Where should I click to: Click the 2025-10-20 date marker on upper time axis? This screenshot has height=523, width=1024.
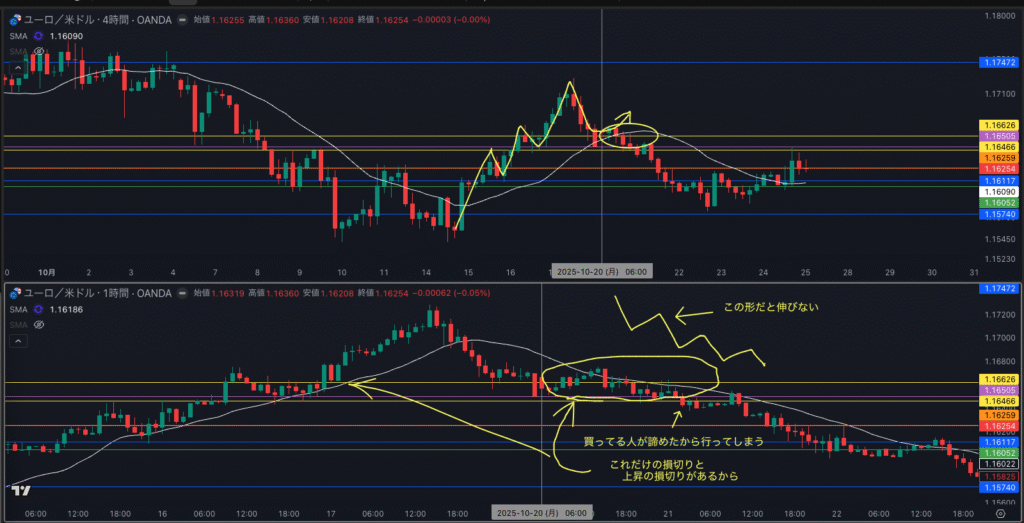click(602, 271)
